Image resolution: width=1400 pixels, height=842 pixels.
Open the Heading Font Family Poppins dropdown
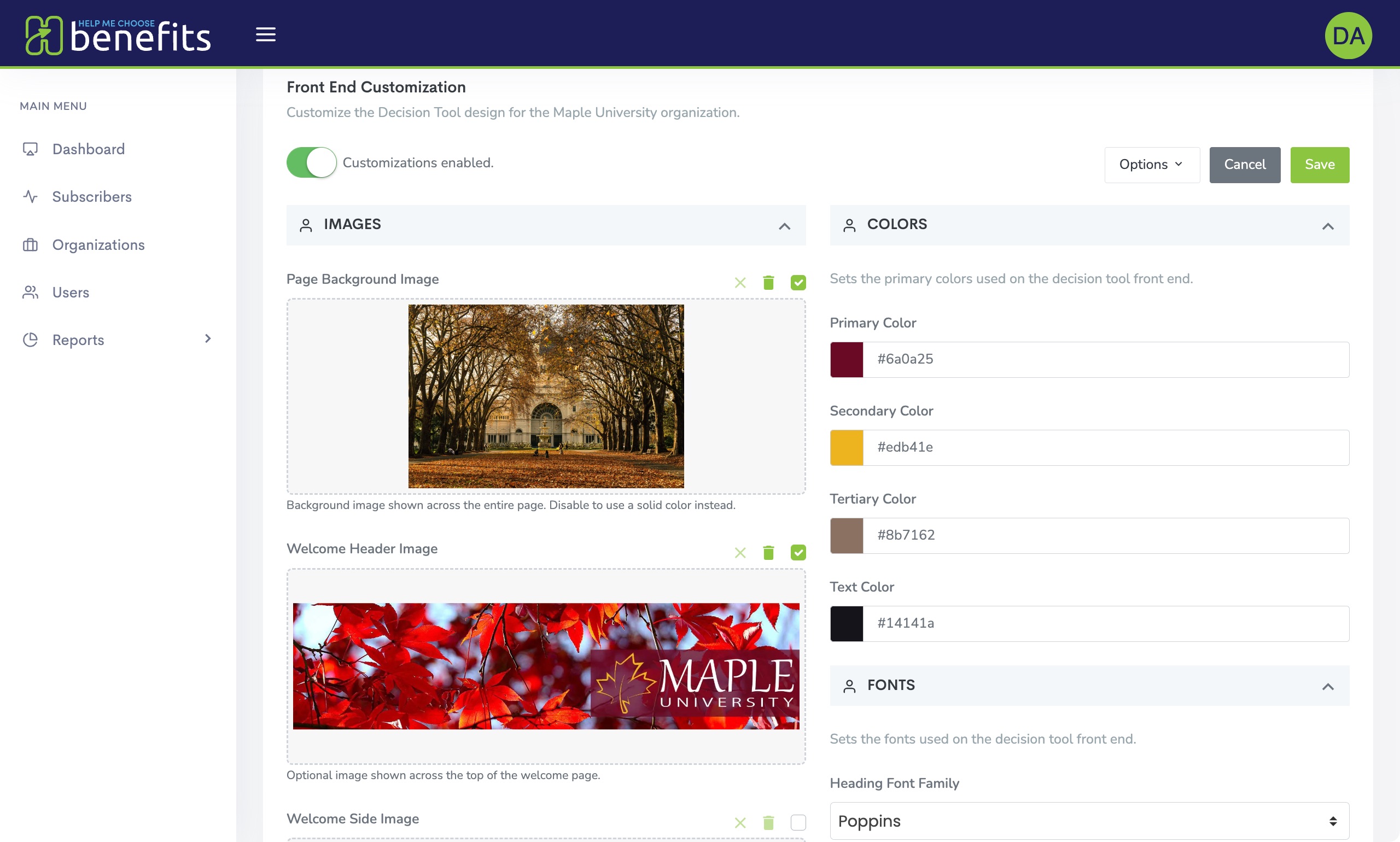click(1089, 821)
